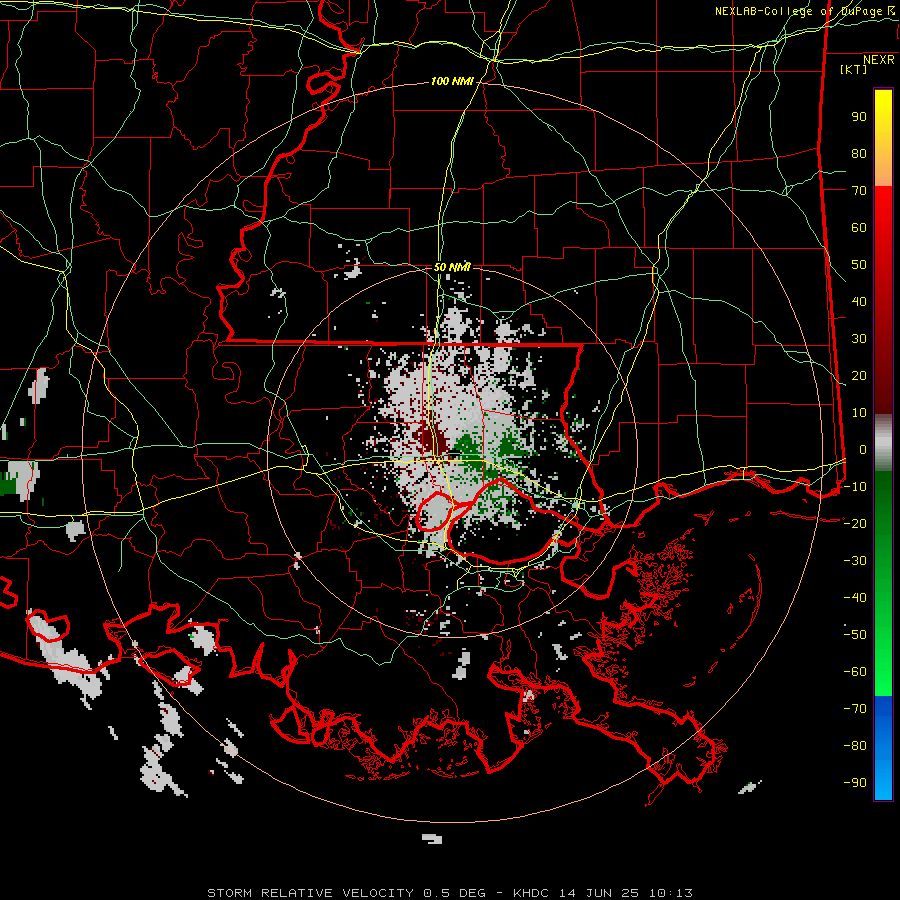Viewport: 900px width, 900px height.
Task: Click the 40 value on velocity scale
Action: click(x=859, y=301)
